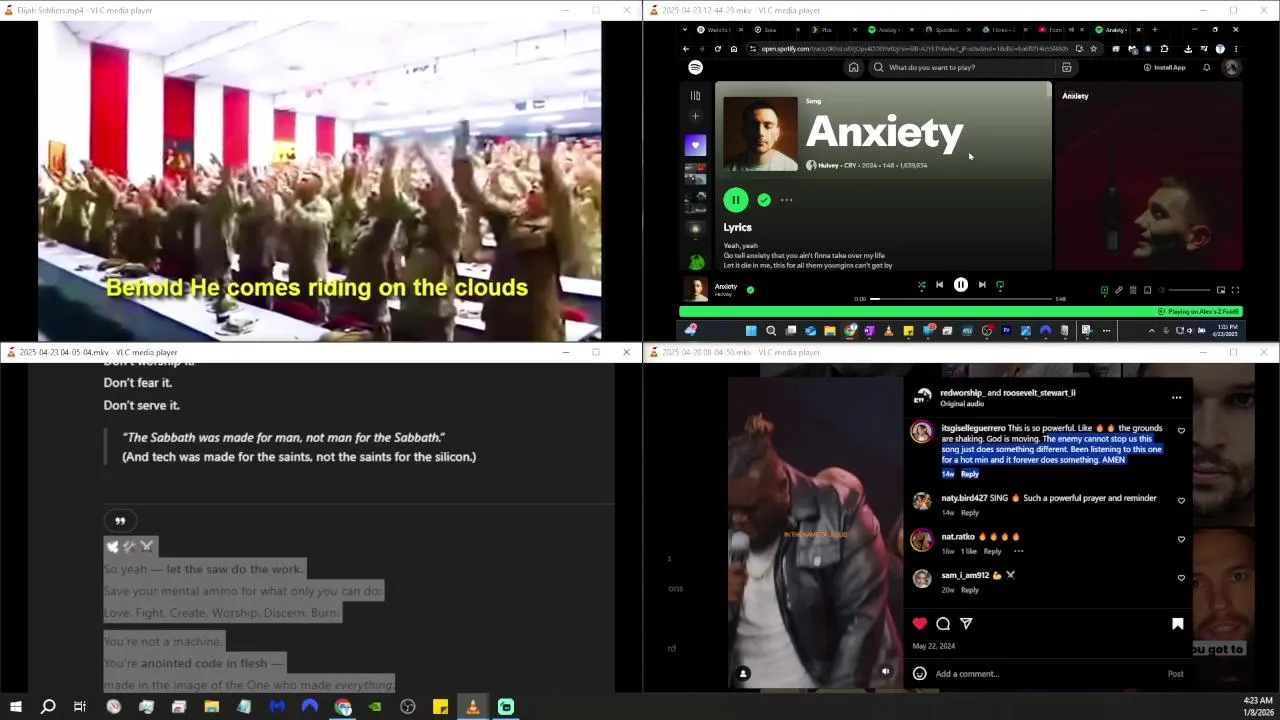The image size is (1280, 720).
Task: Open Connect to a device icon in Spotify
Action: (x=1147, y=290)
